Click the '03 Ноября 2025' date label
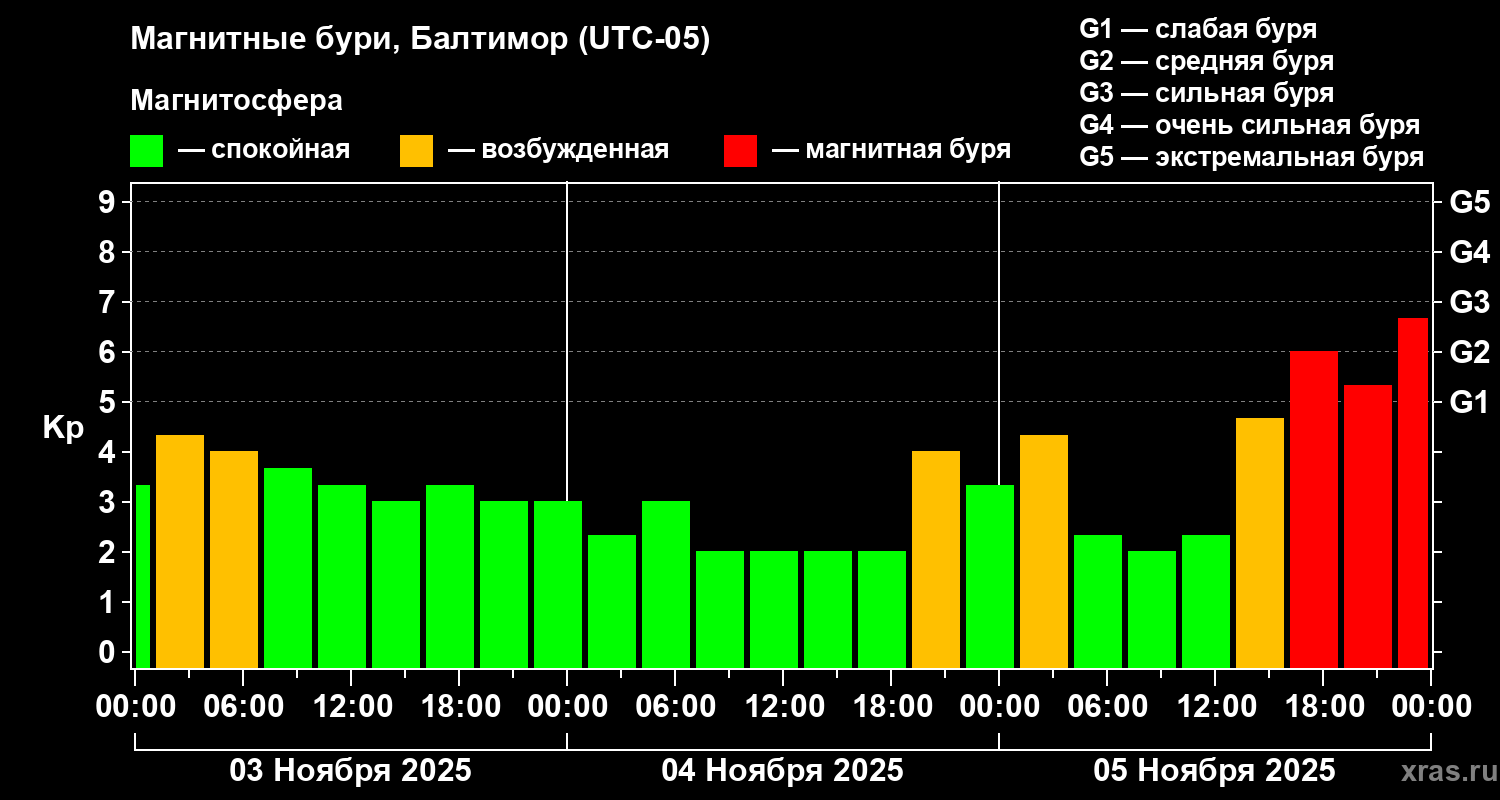The width and height of the screenshot is (1500, 800). (x=350, y=771)
